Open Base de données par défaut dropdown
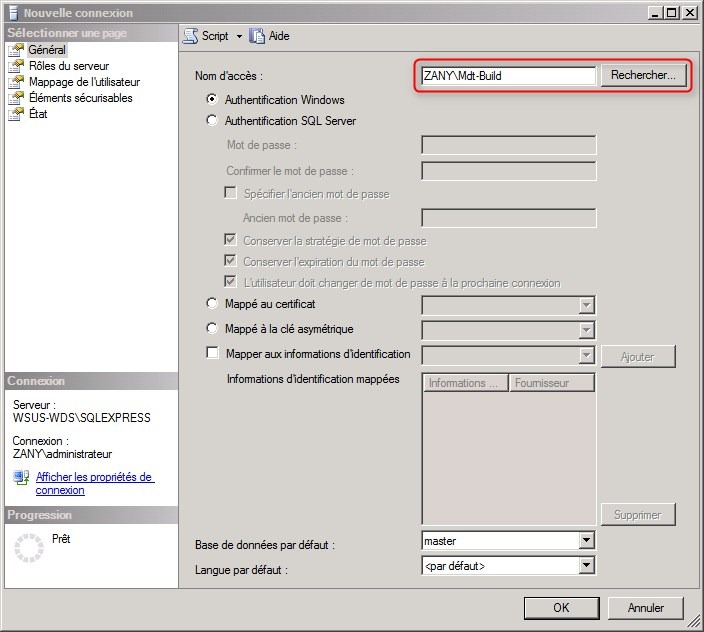 click(586, 540)
